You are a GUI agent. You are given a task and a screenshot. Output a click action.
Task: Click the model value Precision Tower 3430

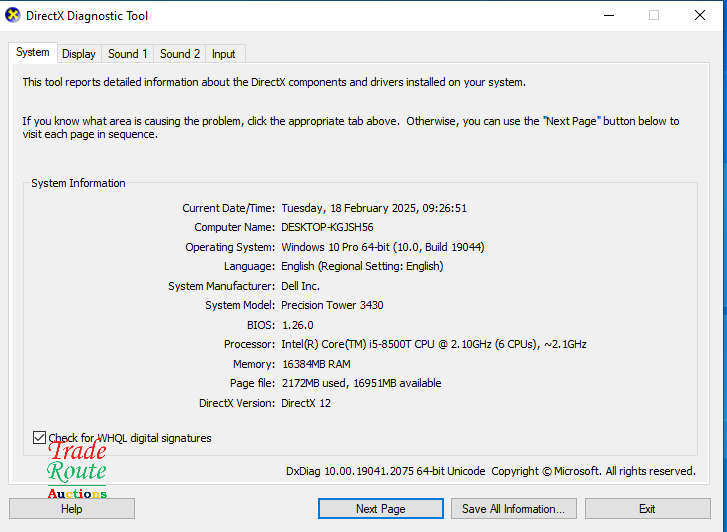point(332,305)
